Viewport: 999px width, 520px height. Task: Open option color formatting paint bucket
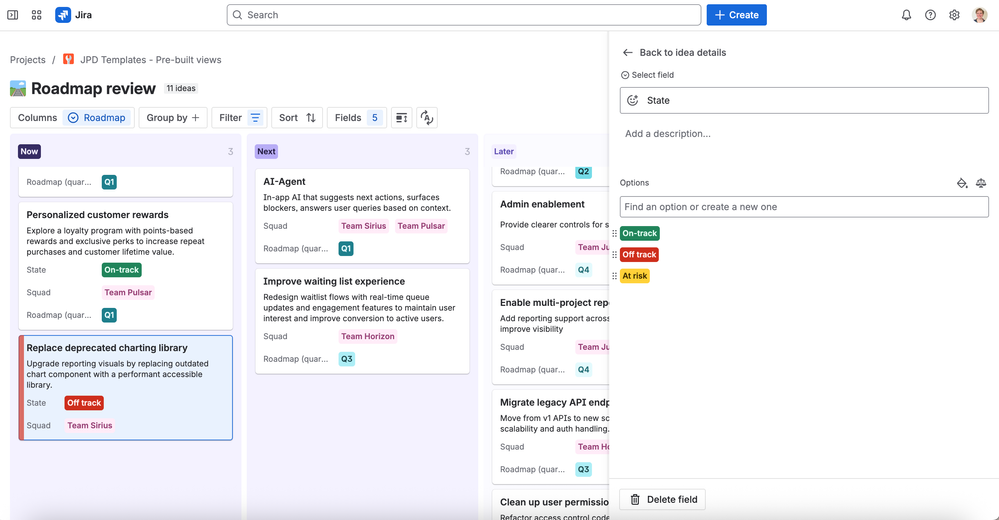[962, 183]
